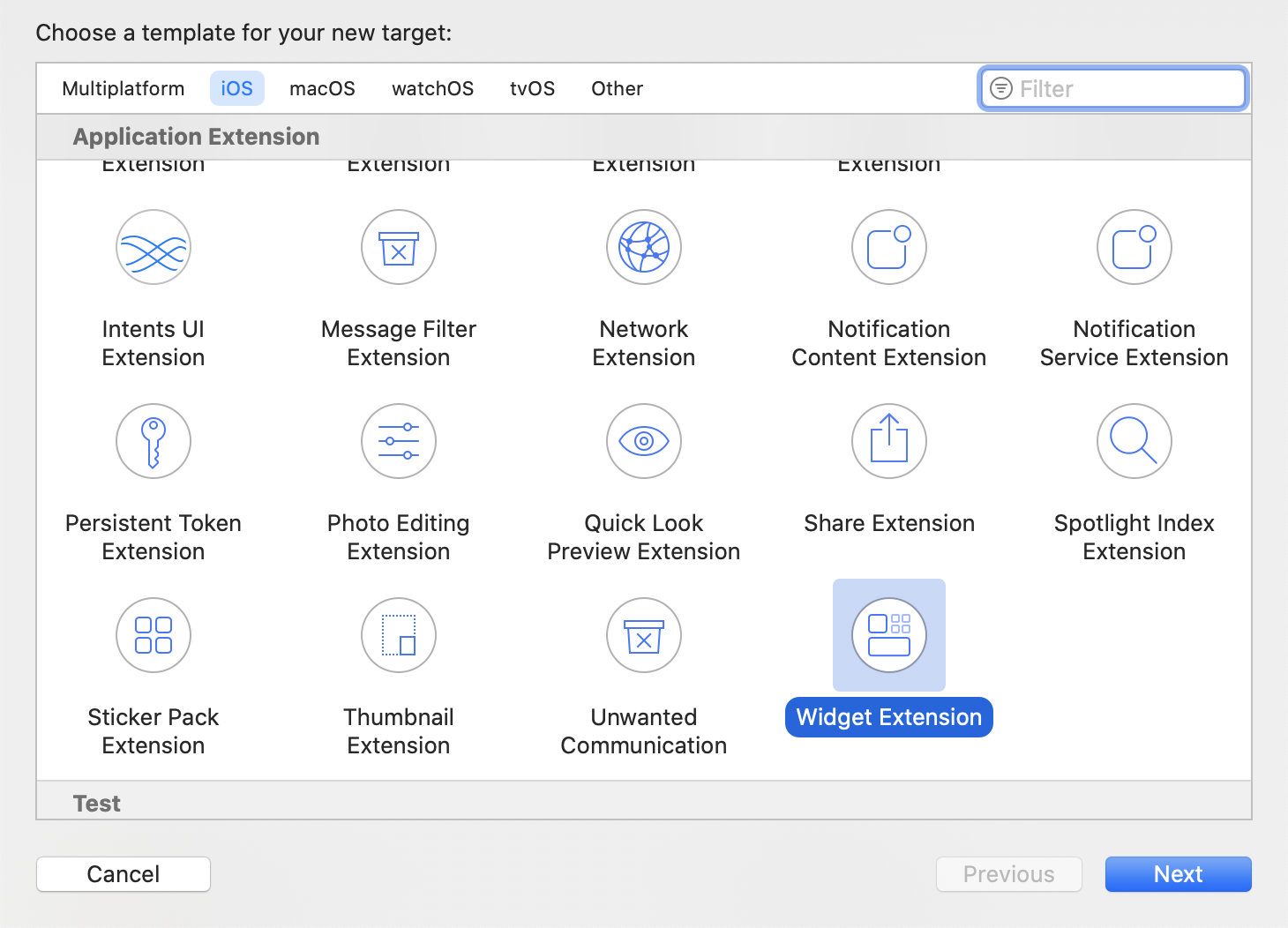Click the Share Extension label
1288x928 pixels.
pyautogui.click(x=889, y=523)
